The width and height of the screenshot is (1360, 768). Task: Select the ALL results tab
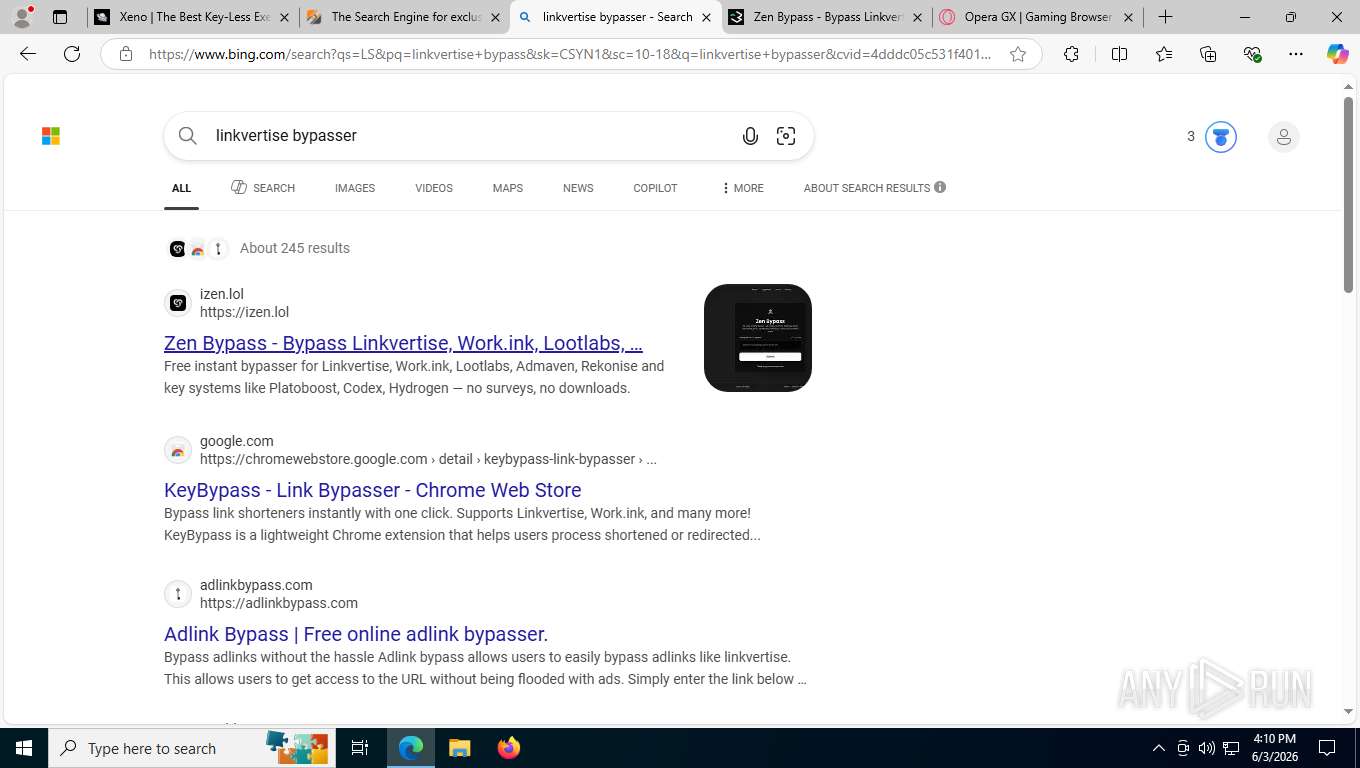(181, 188)
